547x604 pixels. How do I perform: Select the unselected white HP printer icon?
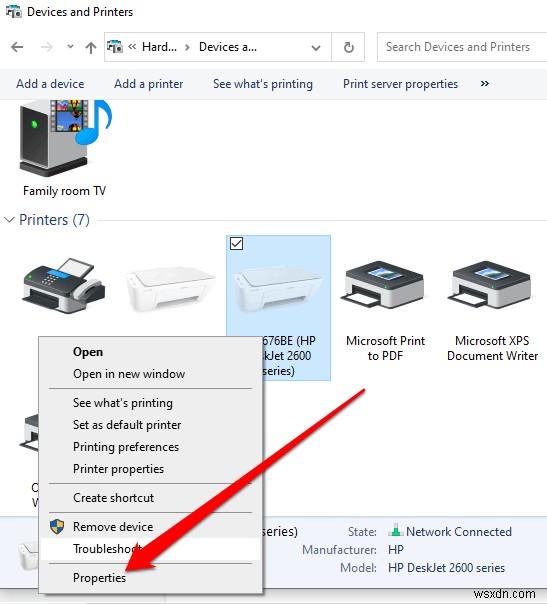(170, 289)
